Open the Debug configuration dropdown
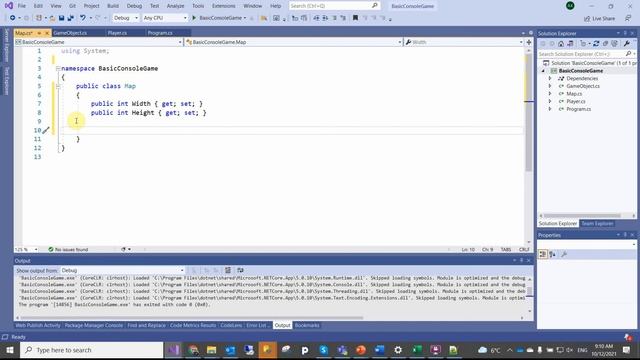640x360 pixels. (x=126, y=18)
